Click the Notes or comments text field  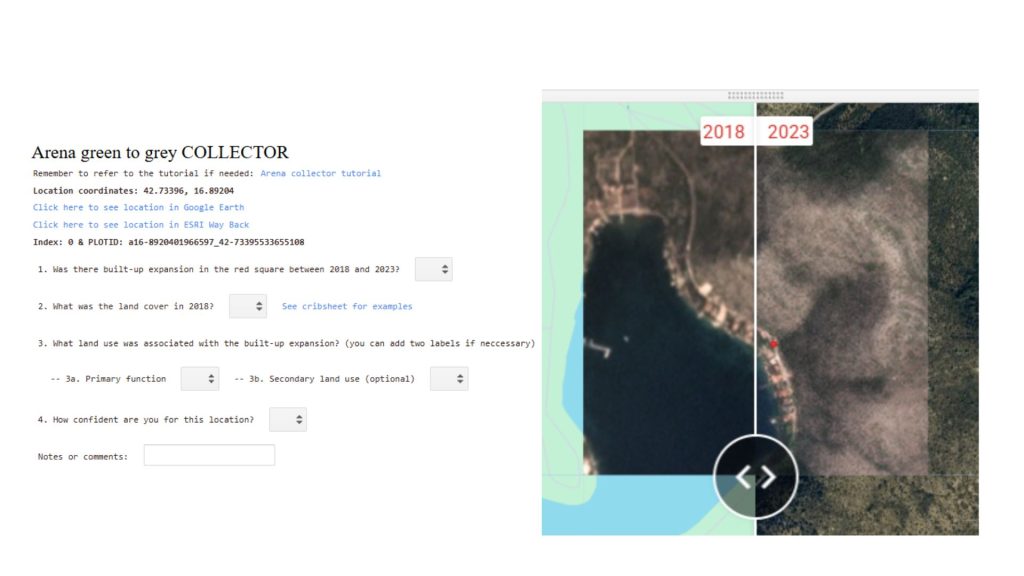[209, 456]
